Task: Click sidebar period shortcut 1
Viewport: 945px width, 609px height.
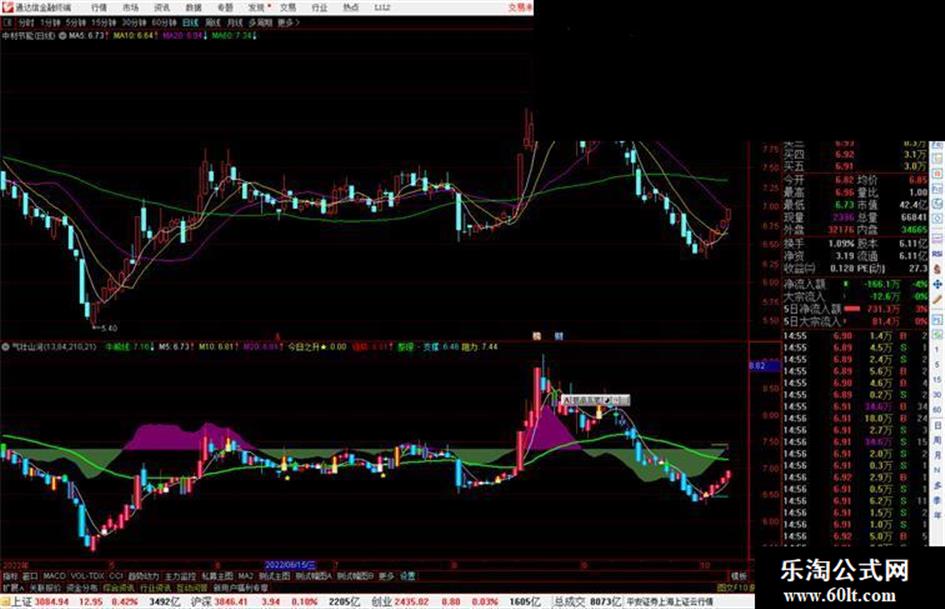Action: tap(937, 350)
